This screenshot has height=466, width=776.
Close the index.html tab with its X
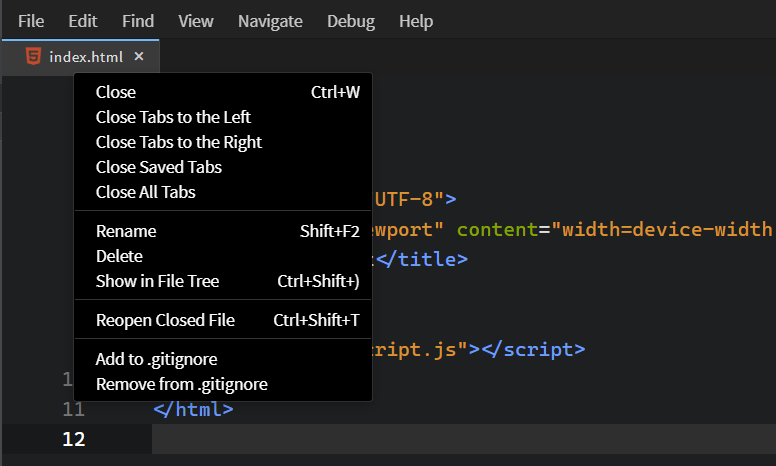pos(139,56)
